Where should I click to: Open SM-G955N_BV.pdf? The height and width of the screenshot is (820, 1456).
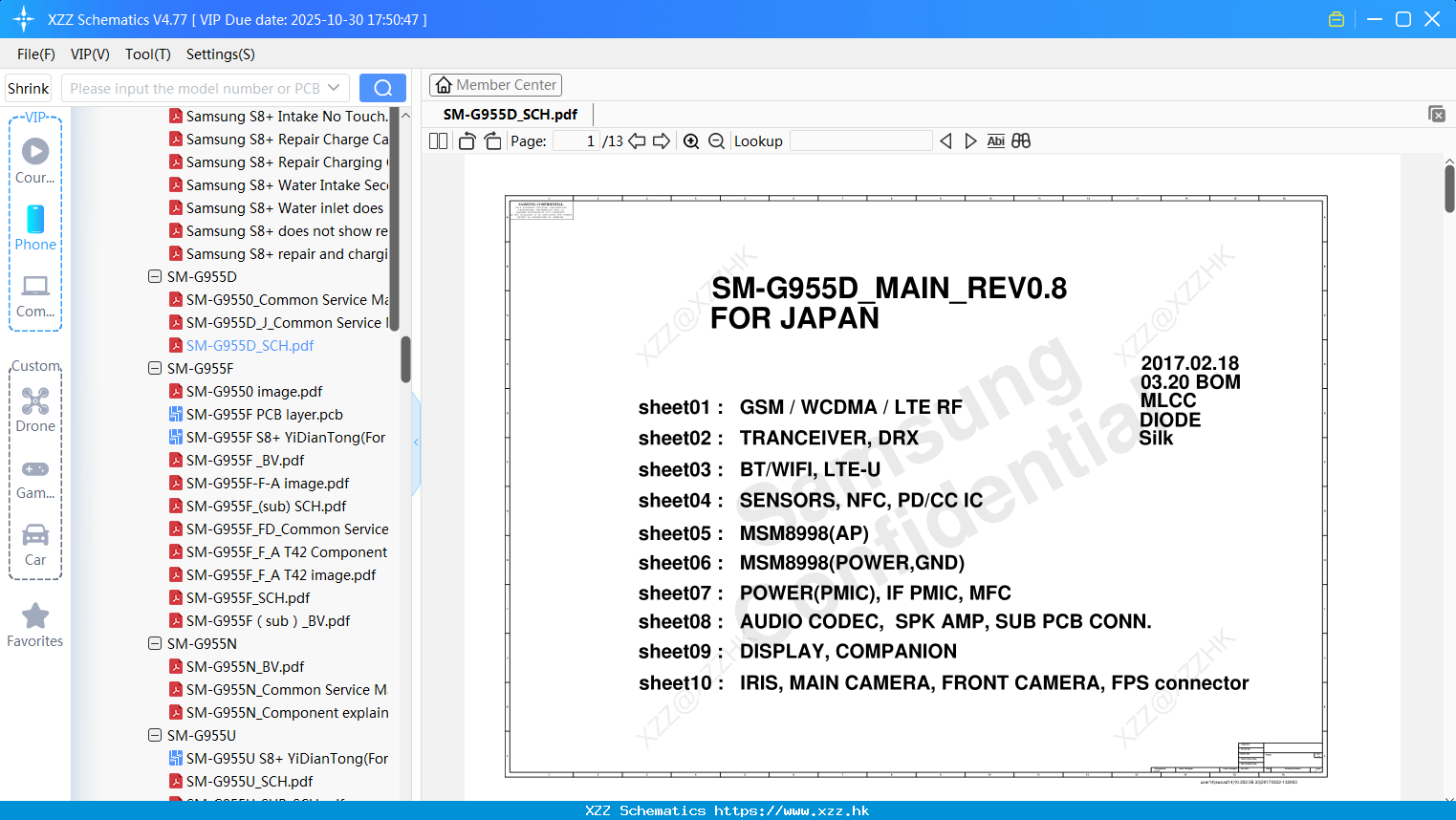click(245, 666)
